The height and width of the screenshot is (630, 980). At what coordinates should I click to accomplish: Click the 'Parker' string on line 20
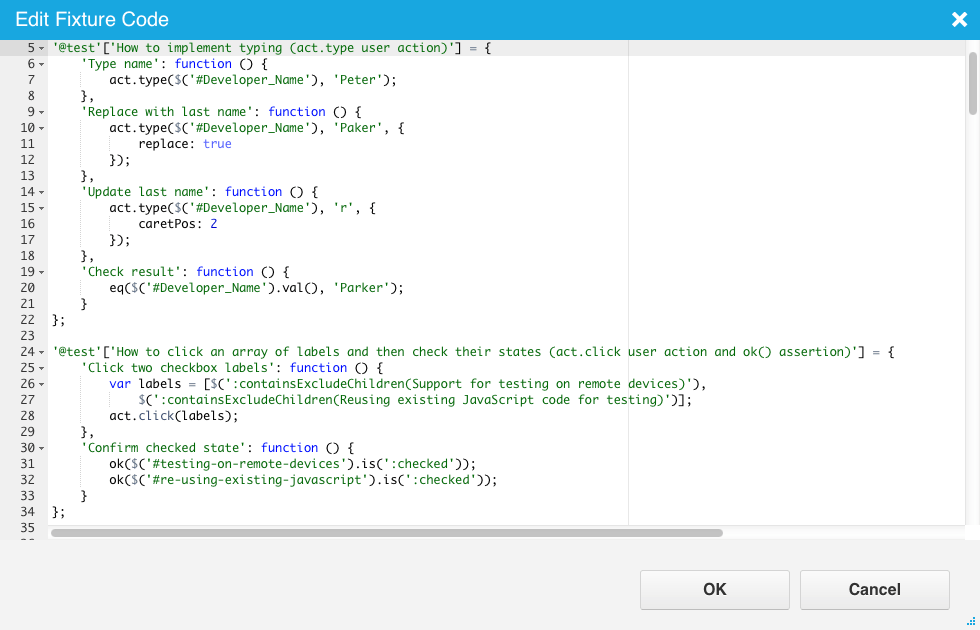point(361,288)
